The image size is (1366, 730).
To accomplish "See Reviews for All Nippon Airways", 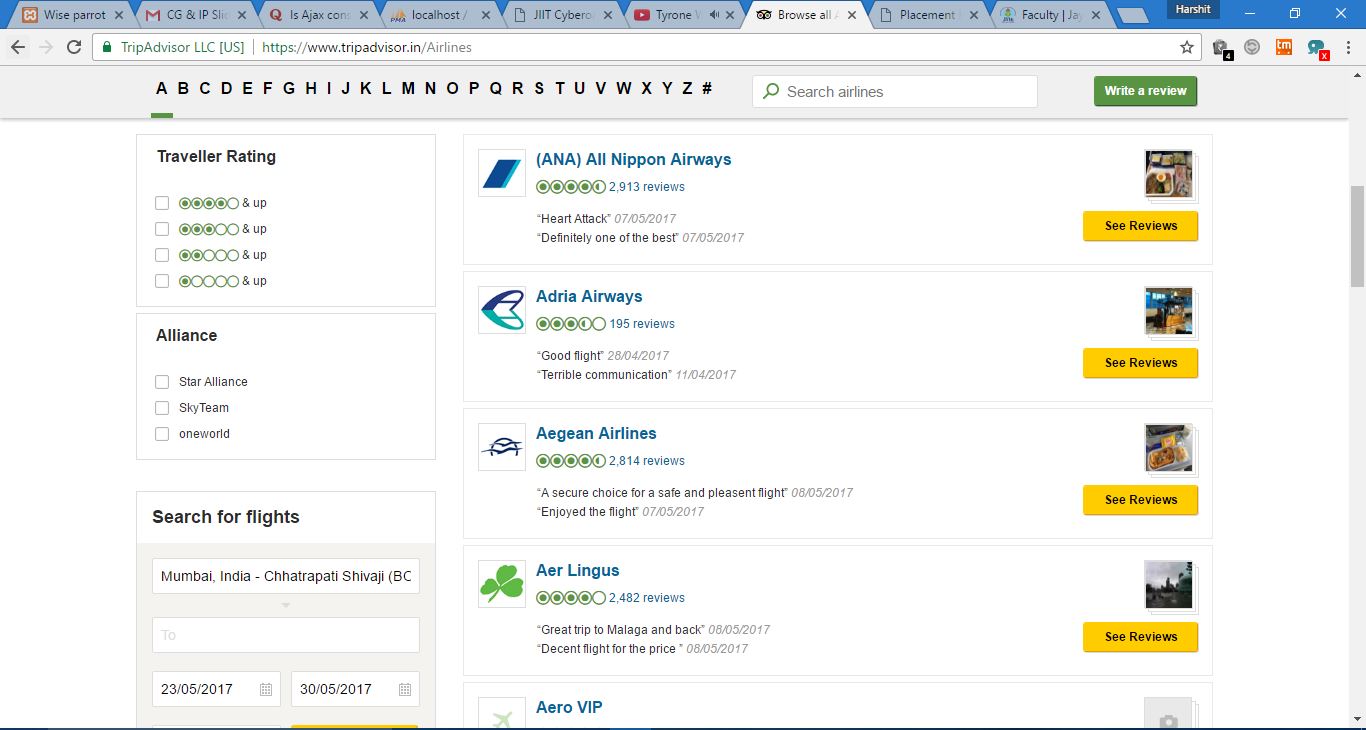I will [x=1140, y=226].
